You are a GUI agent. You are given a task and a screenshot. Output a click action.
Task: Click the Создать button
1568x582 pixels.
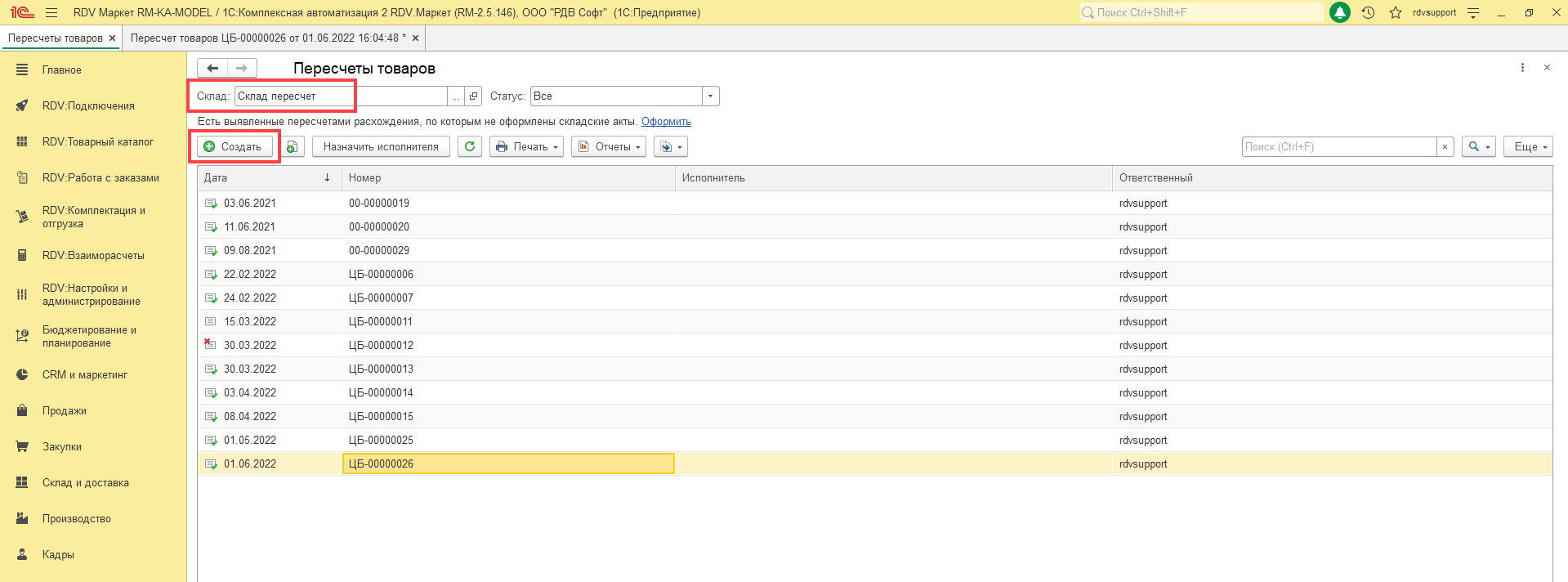click(x=234, y=146)
